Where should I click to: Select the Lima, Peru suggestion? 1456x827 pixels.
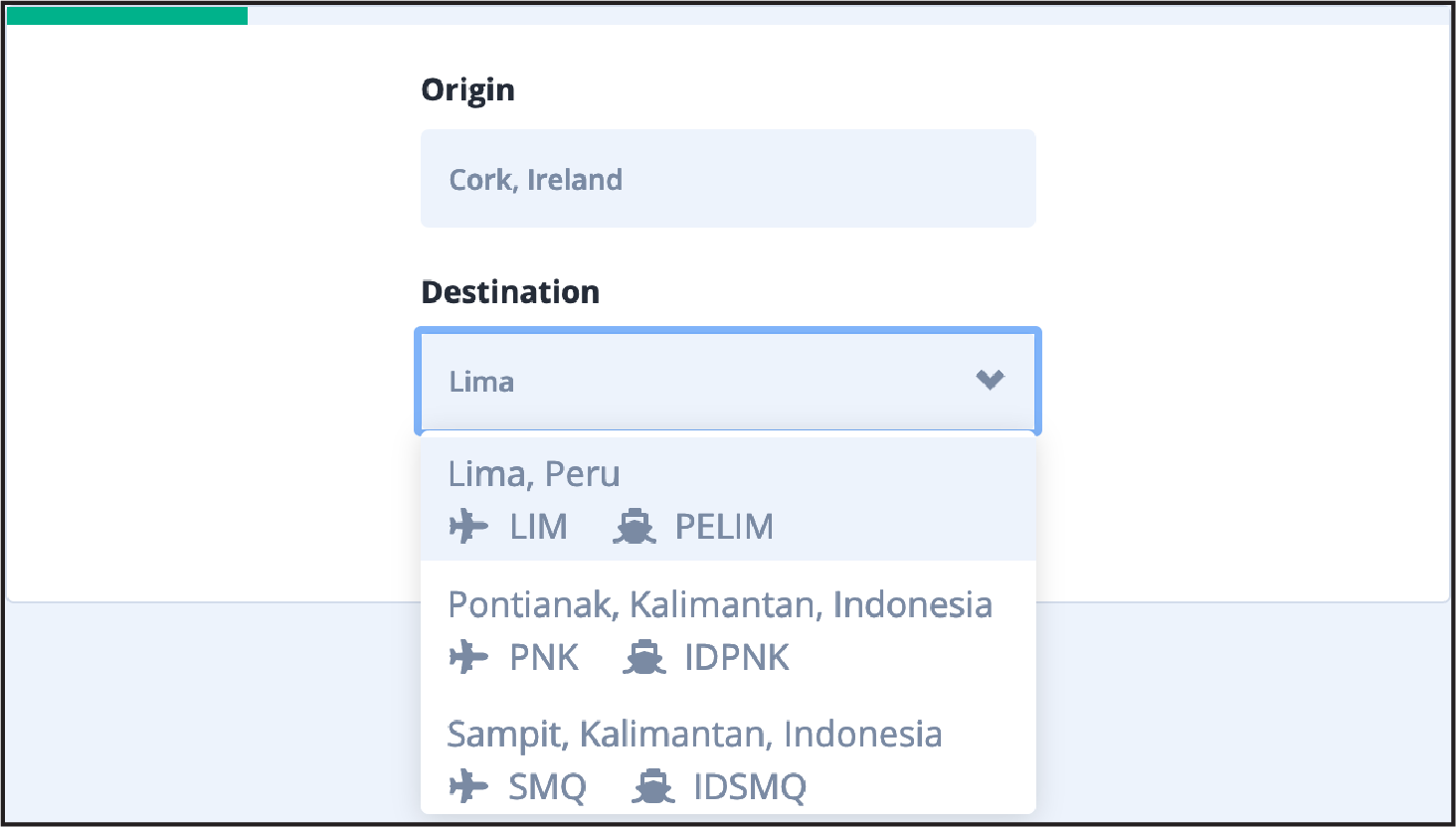coord(728,500)
